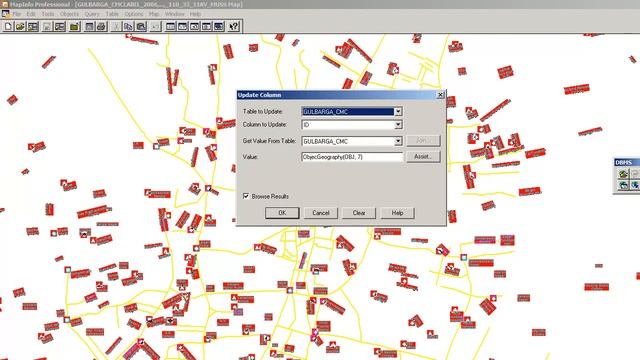Click the greyed Save Table icon
Screen dimensions: 640x360
47,27
